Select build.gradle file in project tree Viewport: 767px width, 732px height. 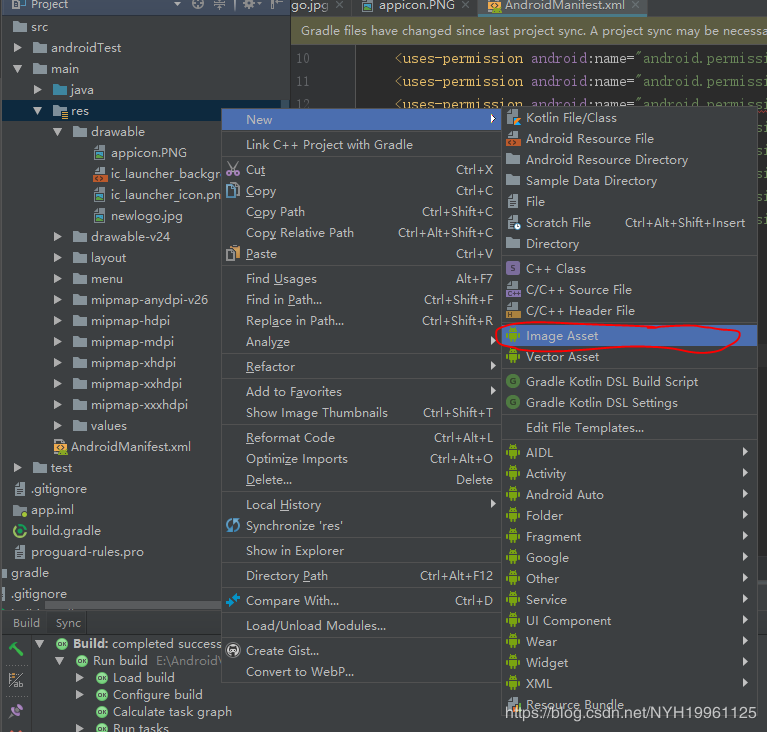point(66,531)
